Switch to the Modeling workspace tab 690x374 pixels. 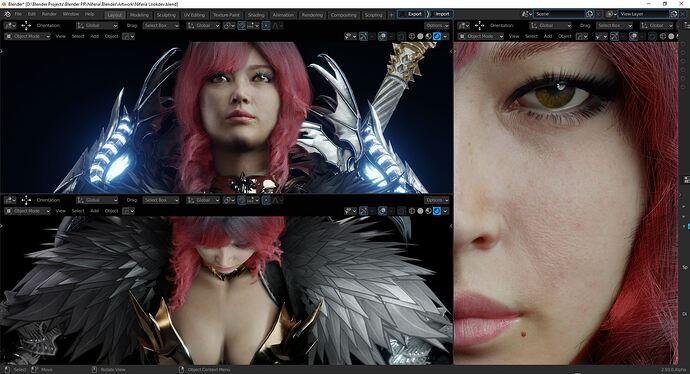tap(139, 15)
